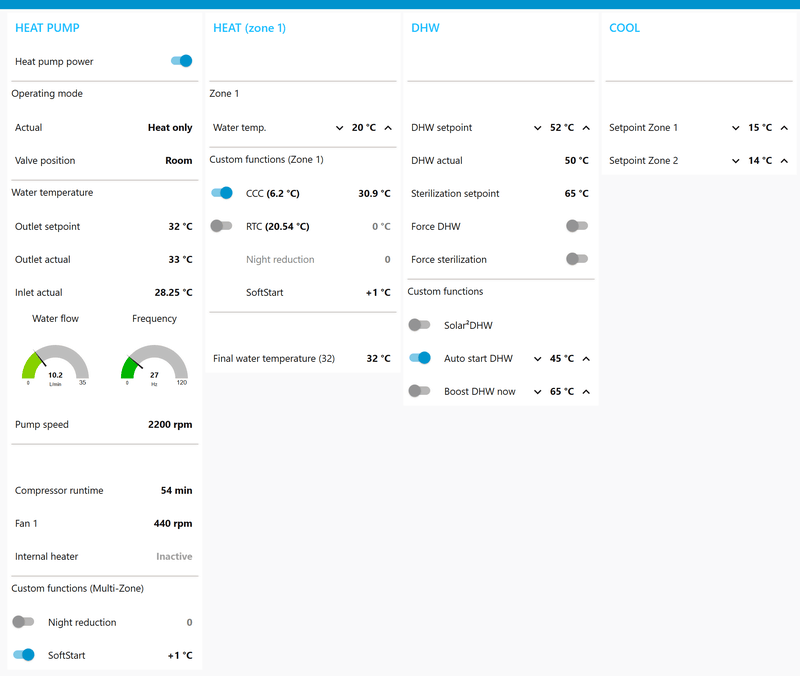Increase Zone 1 Water temp. with up chevron

coord(388,128)
